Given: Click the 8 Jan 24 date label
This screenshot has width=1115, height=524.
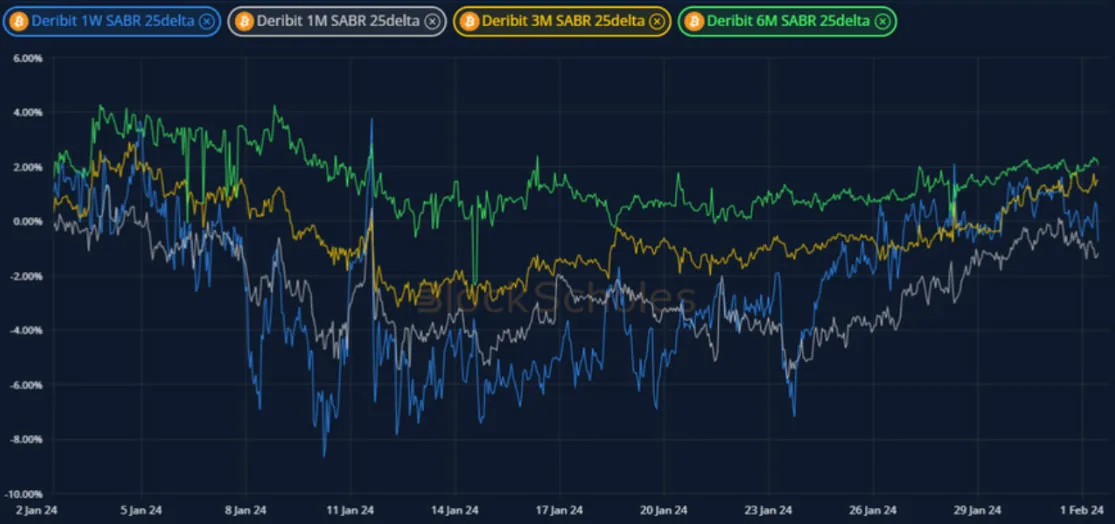Looking at the screenshot, I should click(245, 510).
